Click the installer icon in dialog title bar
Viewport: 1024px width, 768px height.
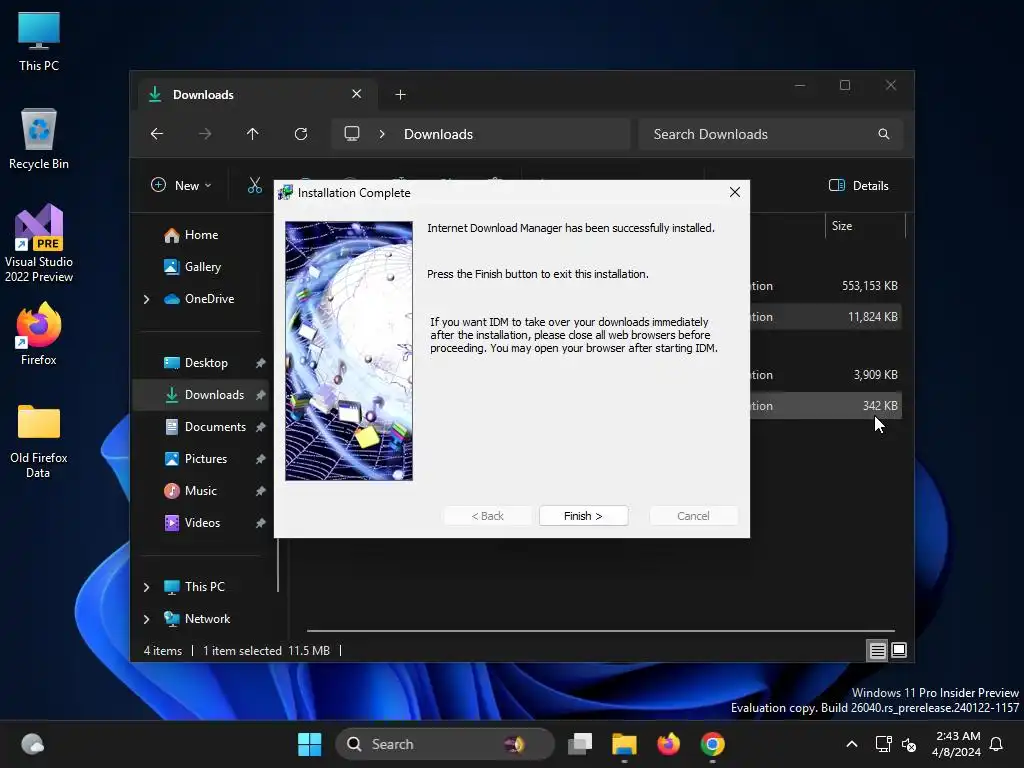285,193
